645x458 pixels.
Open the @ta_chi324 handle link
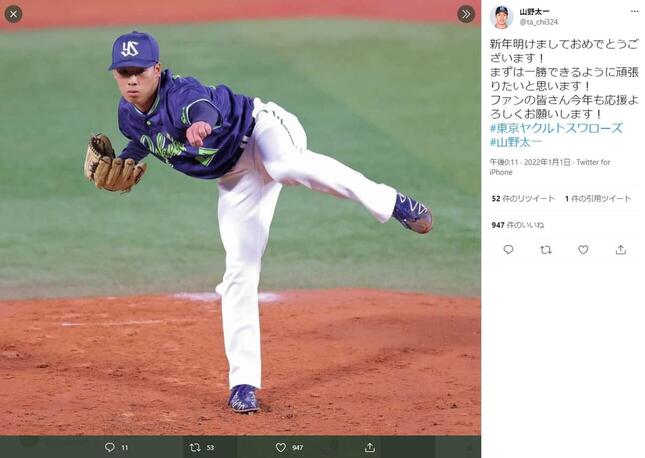click(538, 22)
